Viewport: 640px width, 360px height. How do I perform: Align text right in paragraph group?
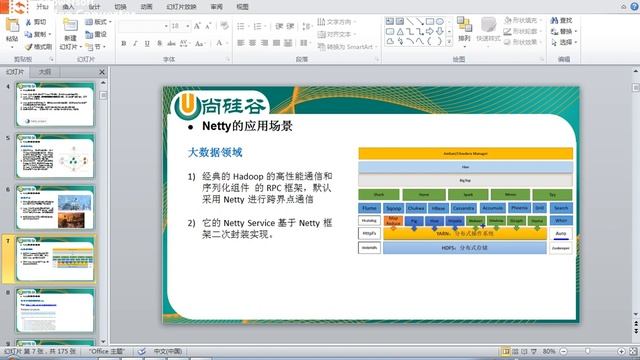click(x=264, y=43)
